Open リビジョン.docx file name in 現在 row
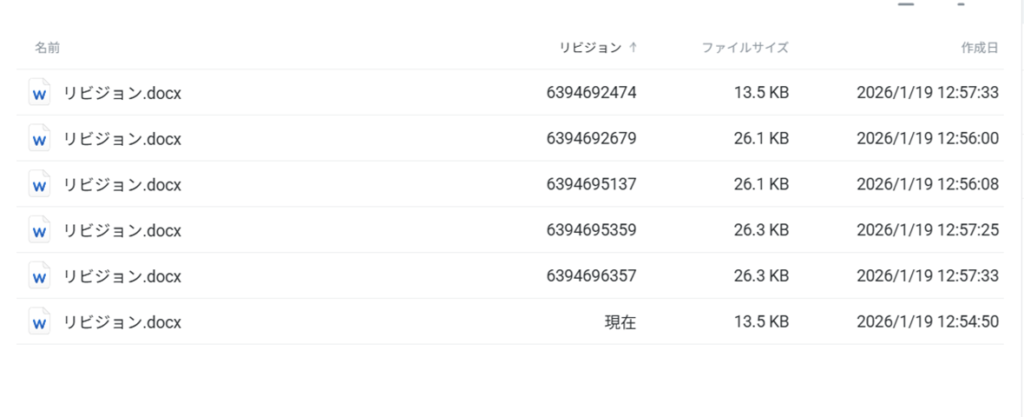Screen dimensions: 1024x417 [x=122, y=322]
